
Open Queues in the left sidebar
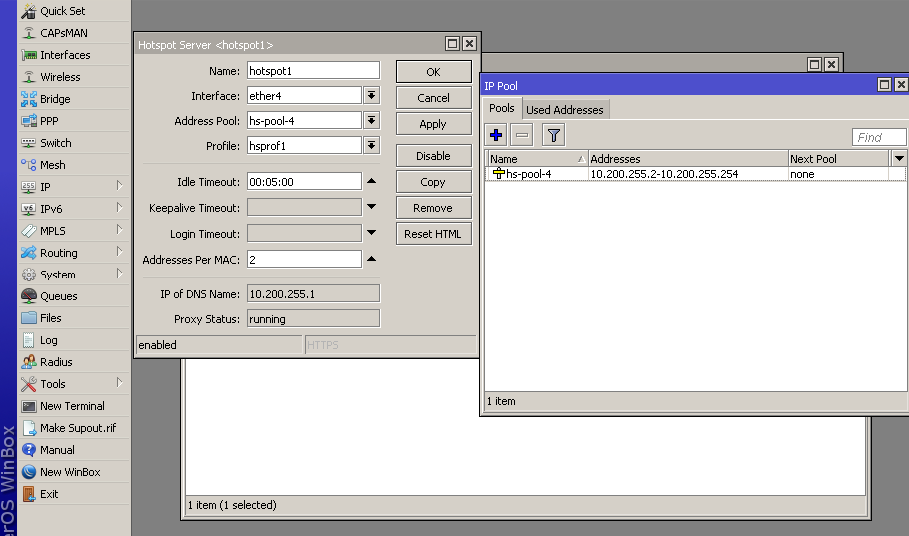pos(58,296)
